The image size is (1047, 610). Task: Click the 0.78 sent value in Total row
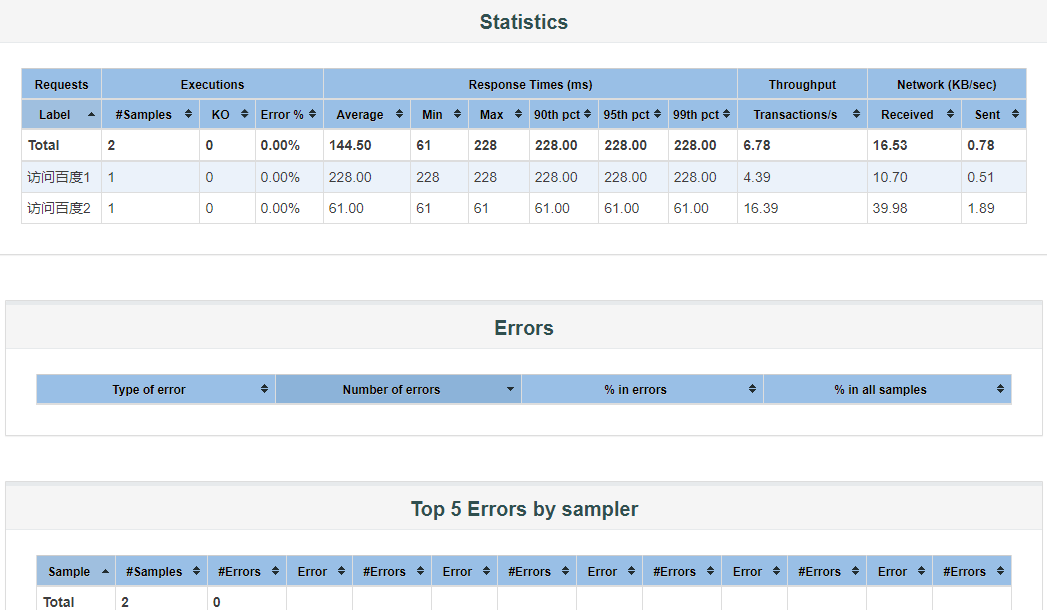[x=981, y=145]
